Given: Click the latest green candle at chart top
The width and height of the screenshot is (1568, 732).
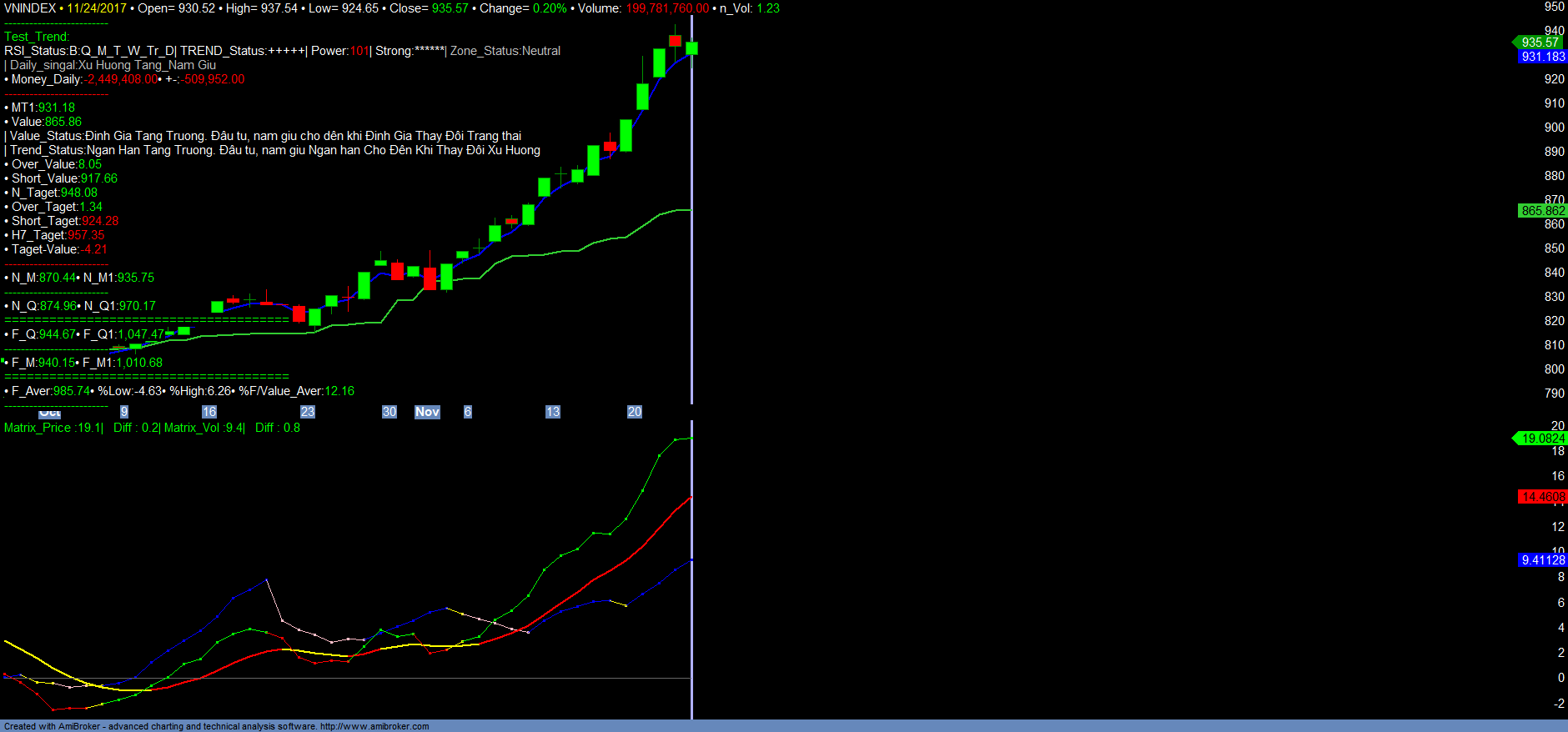Looking at the screenshot, I should pyautogui.click(x=691, y=48).
